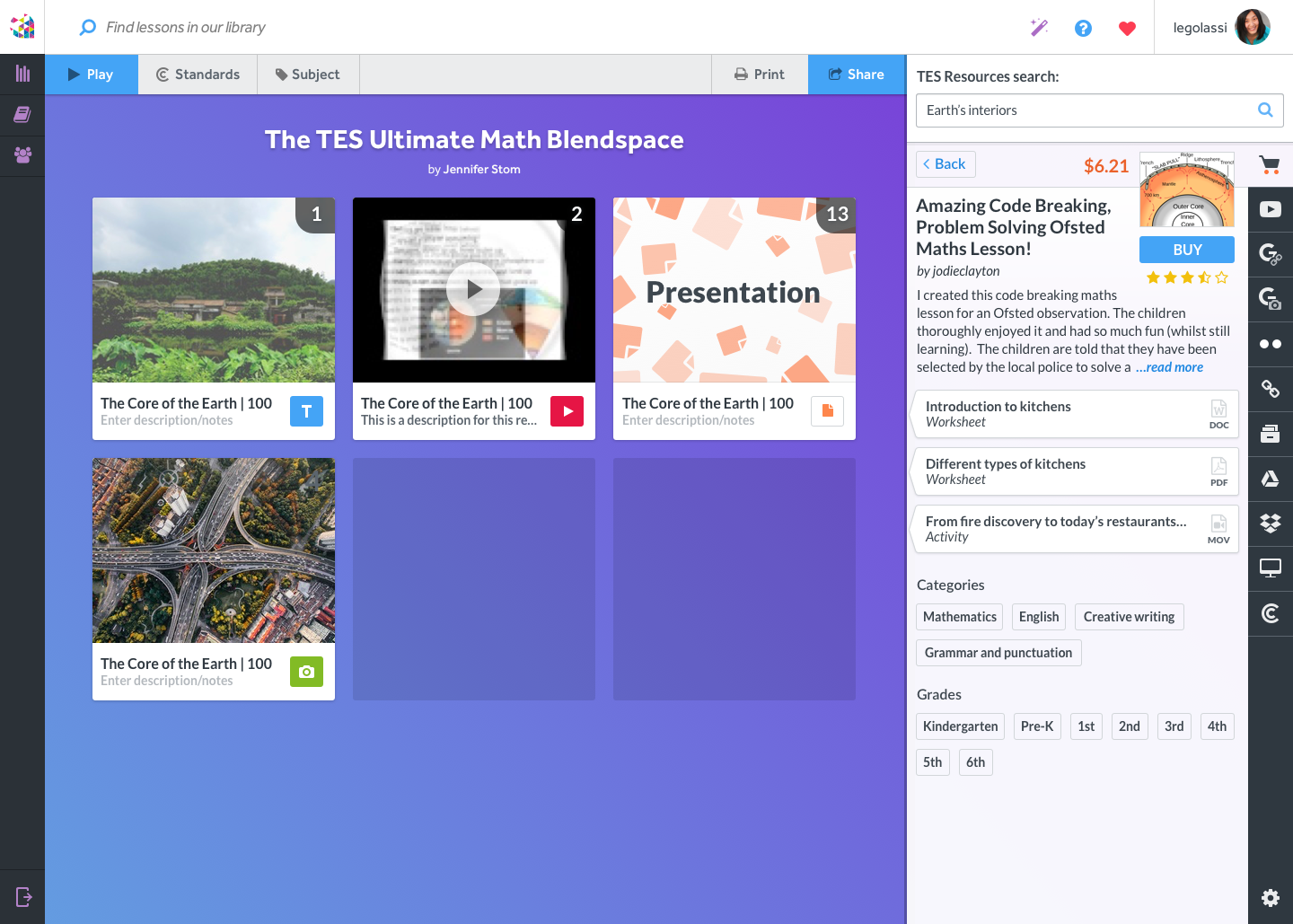
Task: Select the 2nd grade tag
Action: tap(1130, 726)
